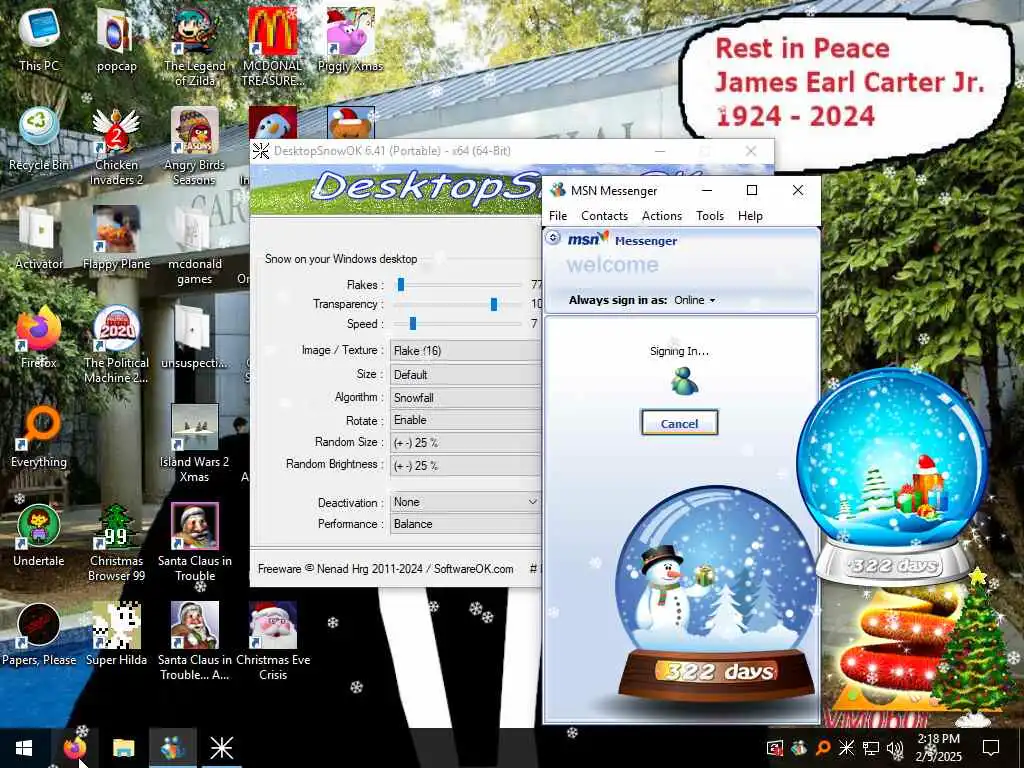
Task: Click the MSN Messenger taskbar button
Action: tap(172, 748)
